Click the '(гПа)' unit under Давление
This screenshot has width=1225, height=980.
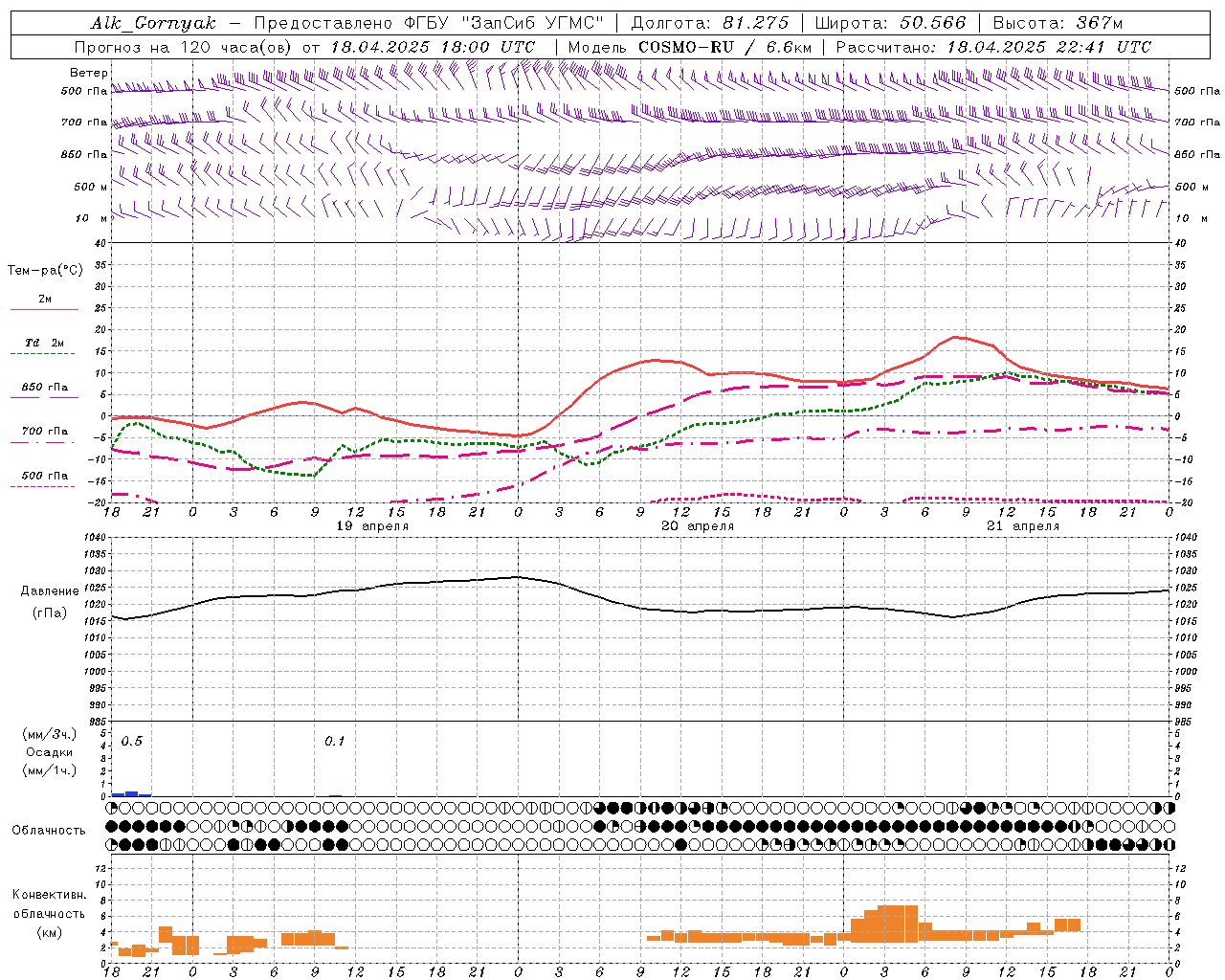50,612
